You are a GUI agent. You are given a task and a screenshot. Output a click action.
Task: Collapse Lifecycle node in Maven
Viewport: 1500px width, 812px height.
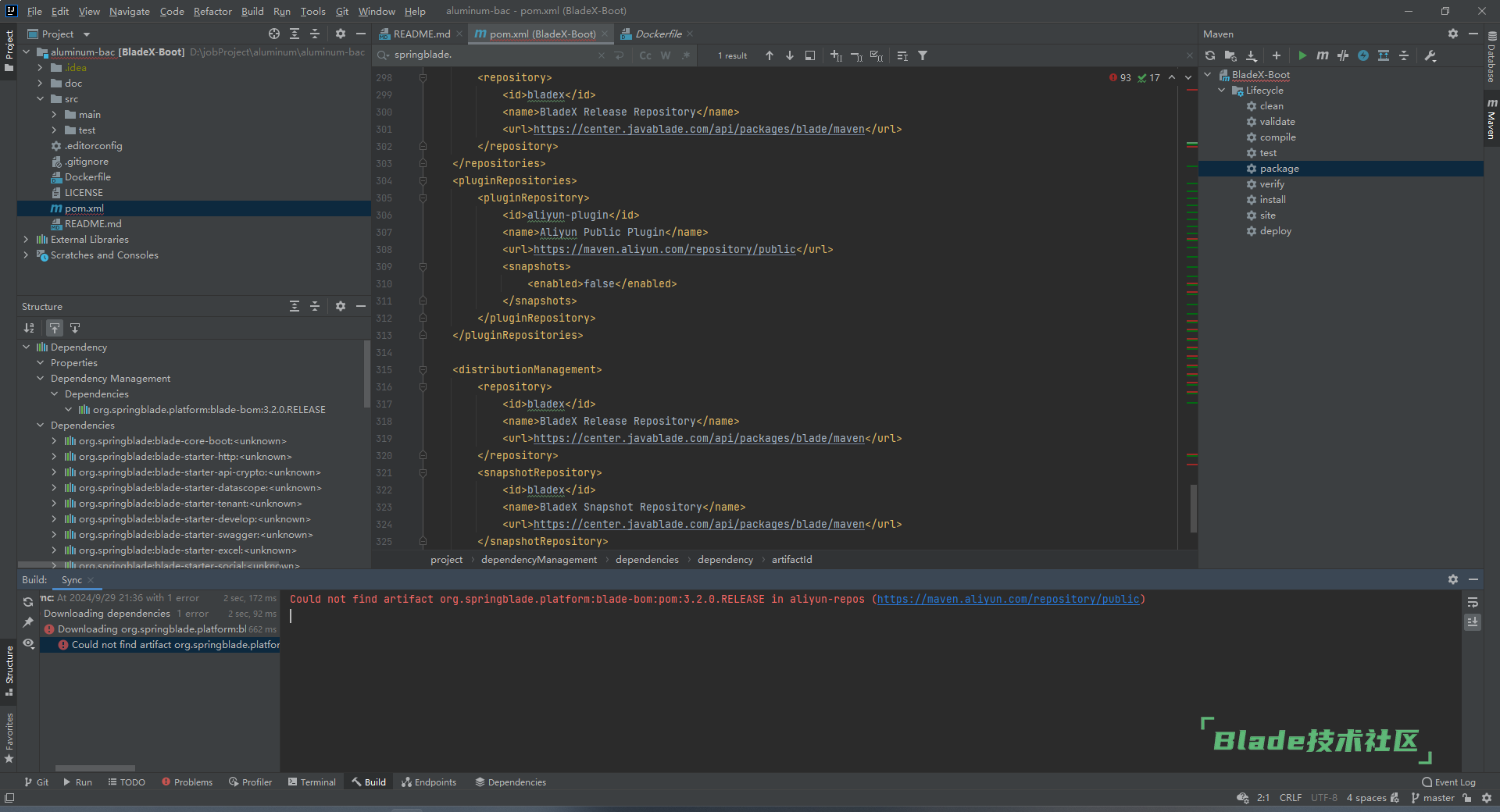(x=1221, y=91)
